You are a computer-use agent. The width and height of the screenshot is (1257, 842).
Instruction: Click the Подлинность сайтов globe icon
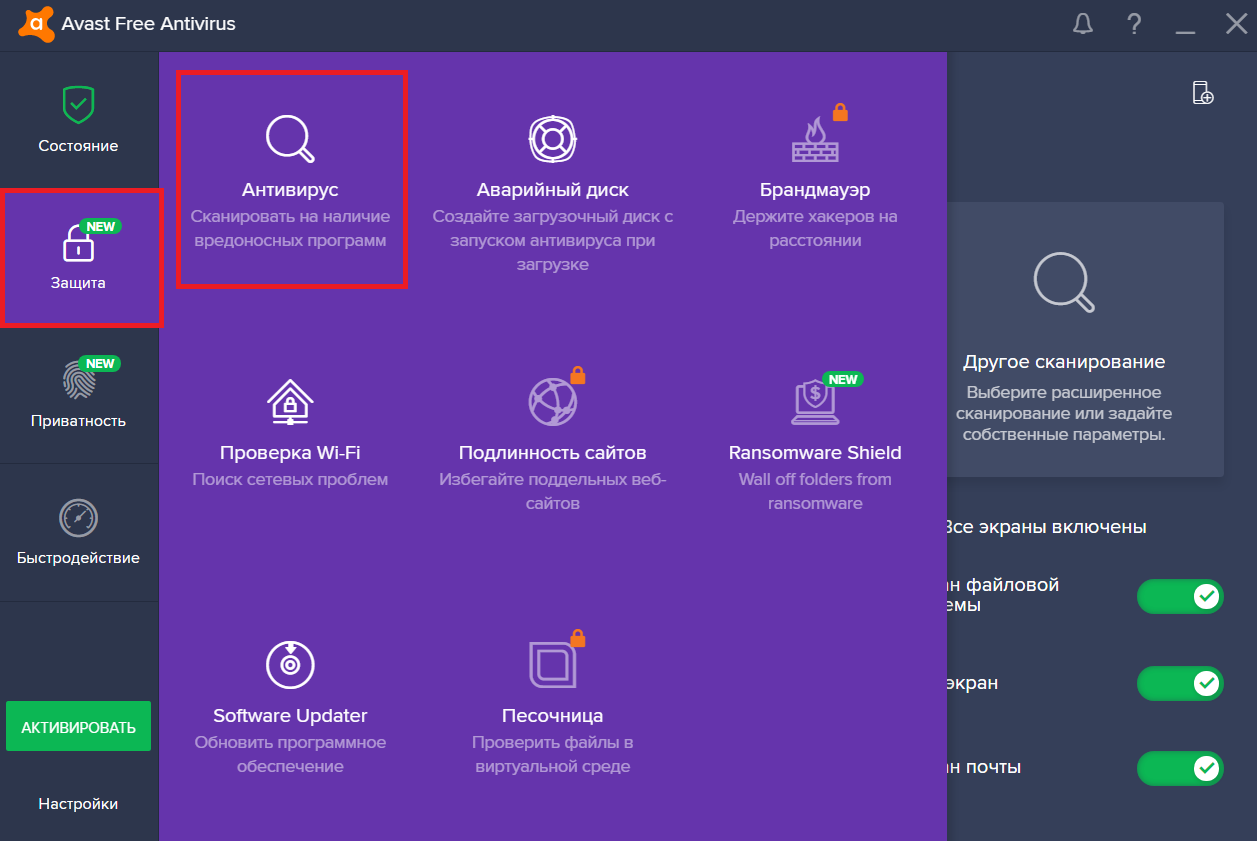click(x=553, y=402)
